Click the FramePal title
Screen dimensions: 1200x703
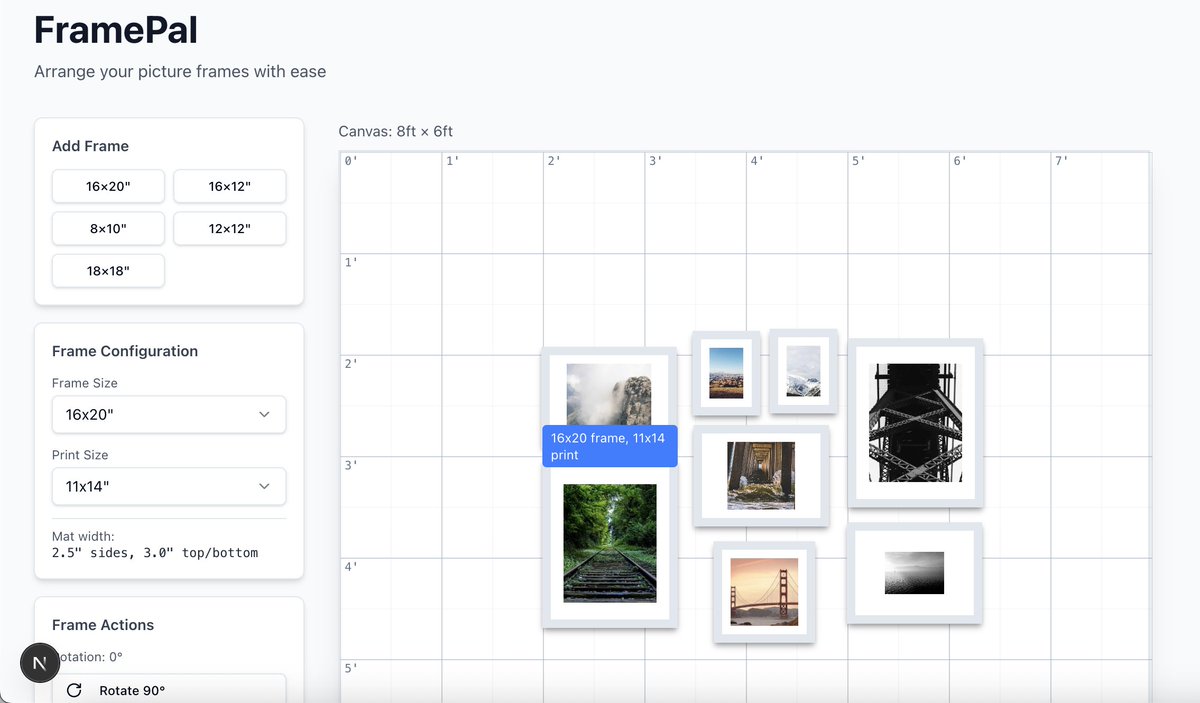(116, 30)
